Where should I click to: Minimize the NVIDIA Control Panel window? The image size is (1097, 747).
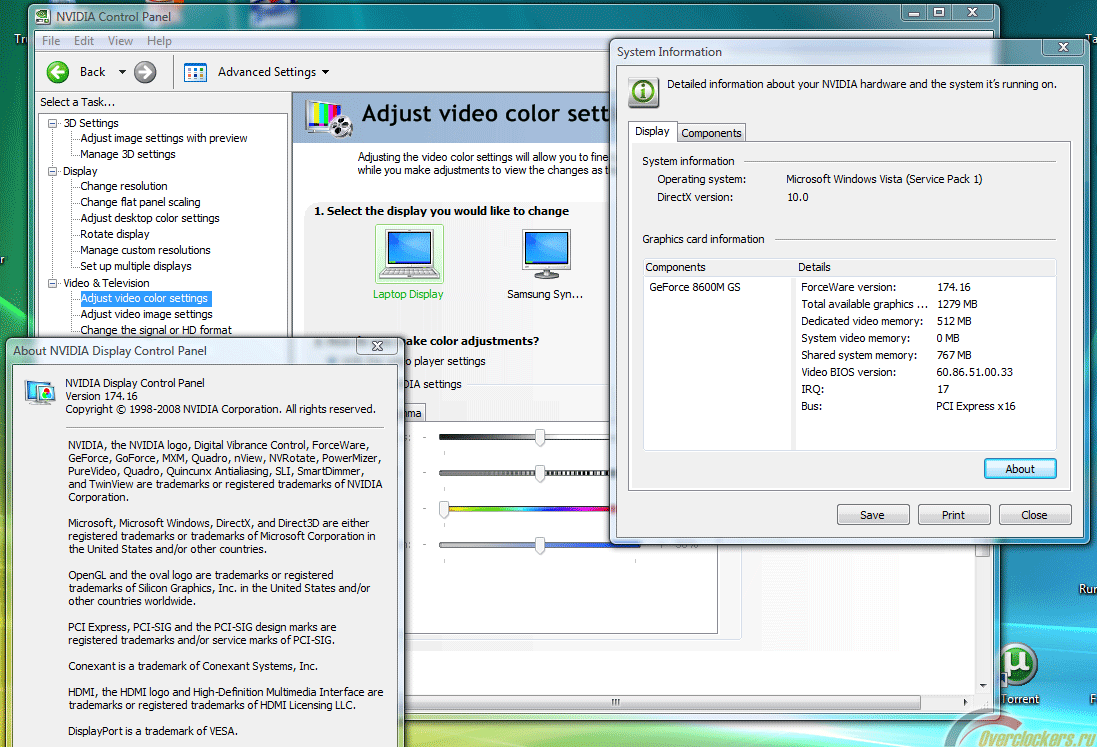coord(914,13)
